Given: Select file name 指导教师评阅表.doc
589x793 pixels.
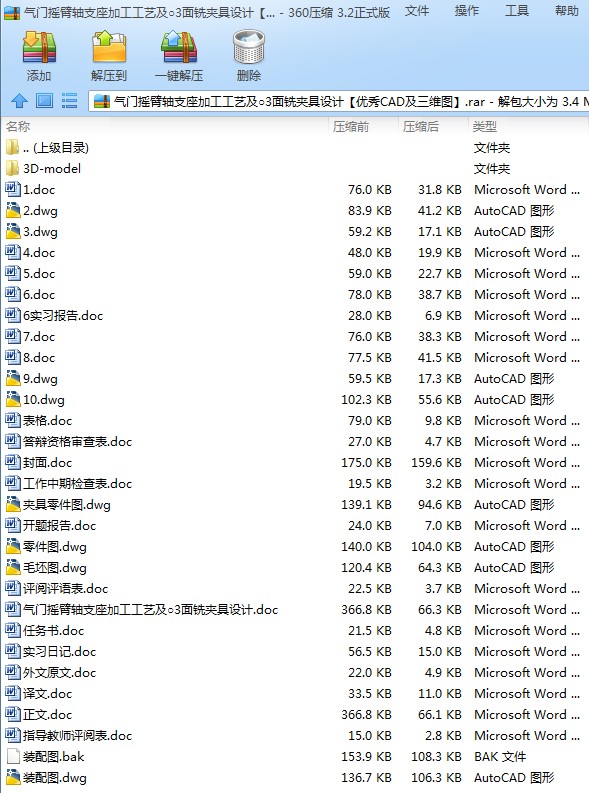Looking at the screenshot, I should point(77,735).
